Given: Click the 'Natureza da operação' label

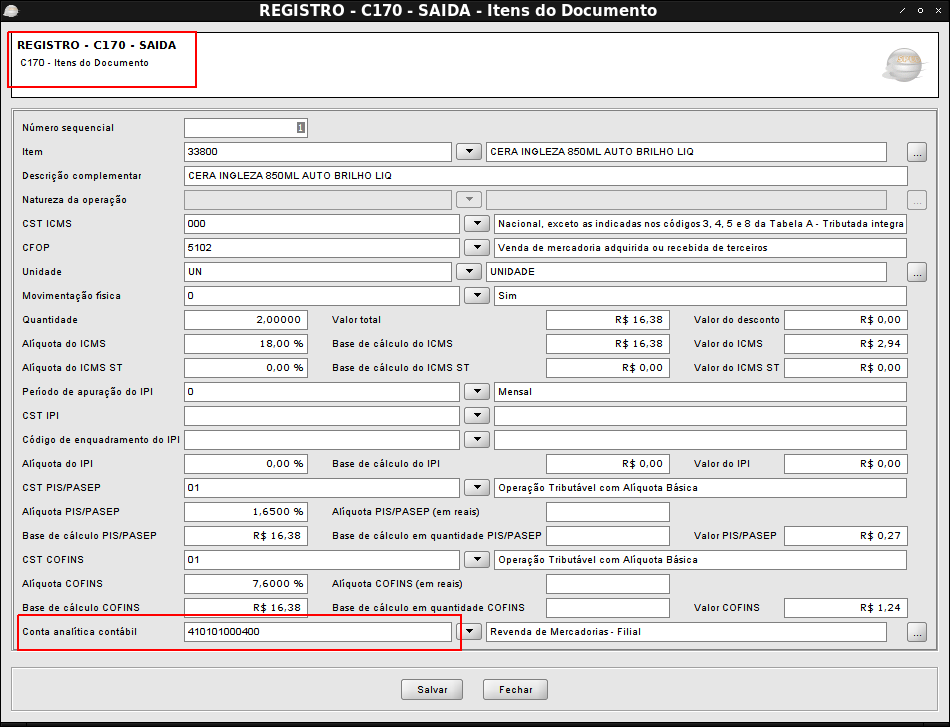Looking at the screenshot, I should pos(75,200).
